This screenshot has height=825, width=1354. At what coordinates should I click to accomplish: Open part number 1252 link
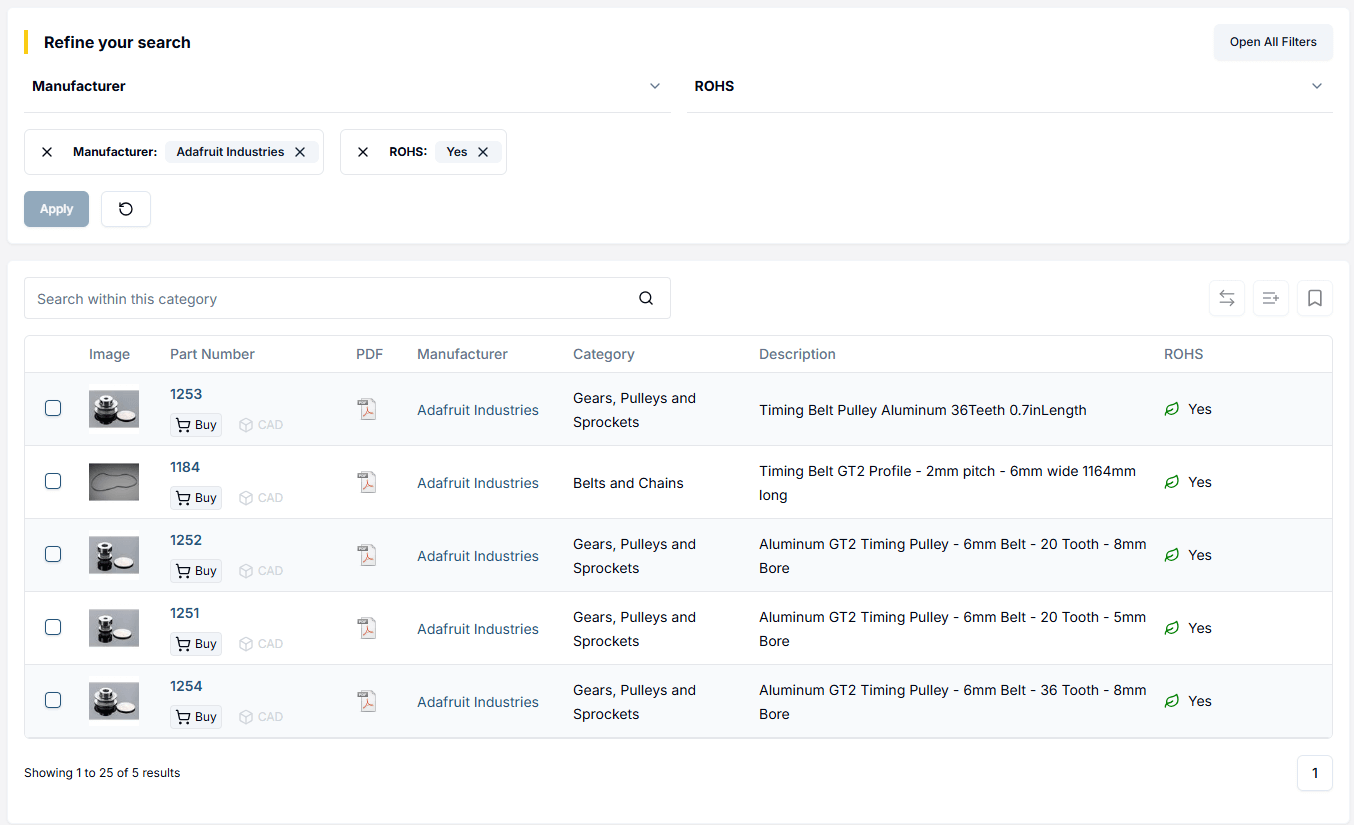pos(186,540)
